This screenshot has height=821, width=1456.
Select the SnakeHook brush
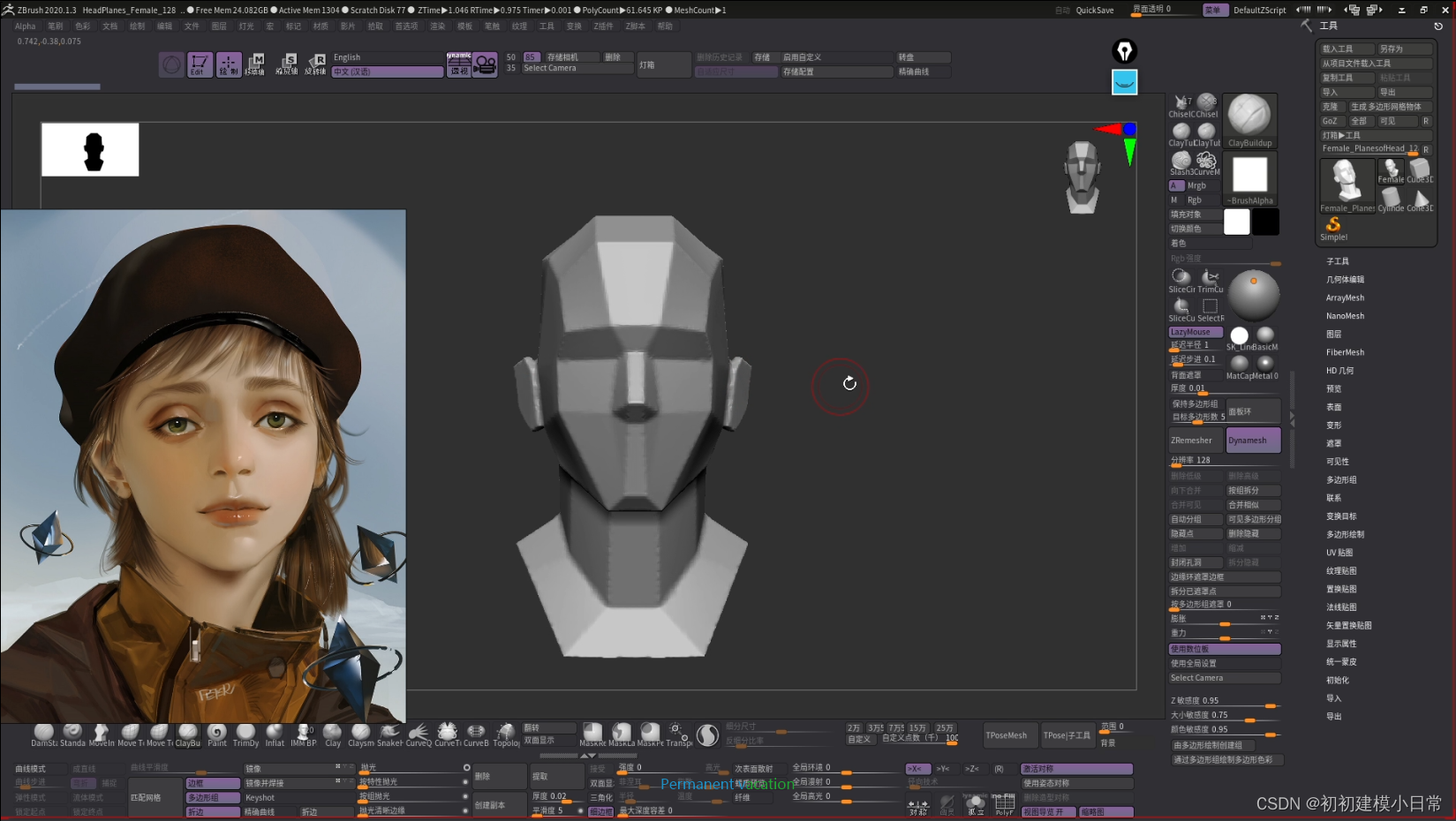389,733
